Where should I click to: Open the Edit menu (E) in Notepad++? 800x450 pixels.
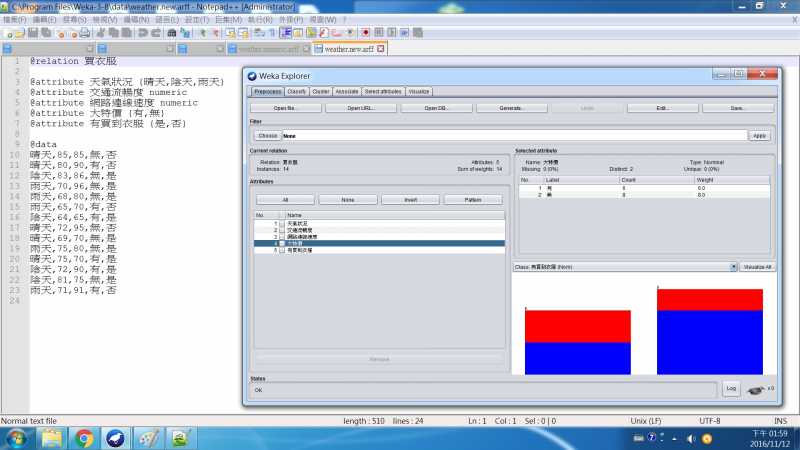tap(44, 19)
